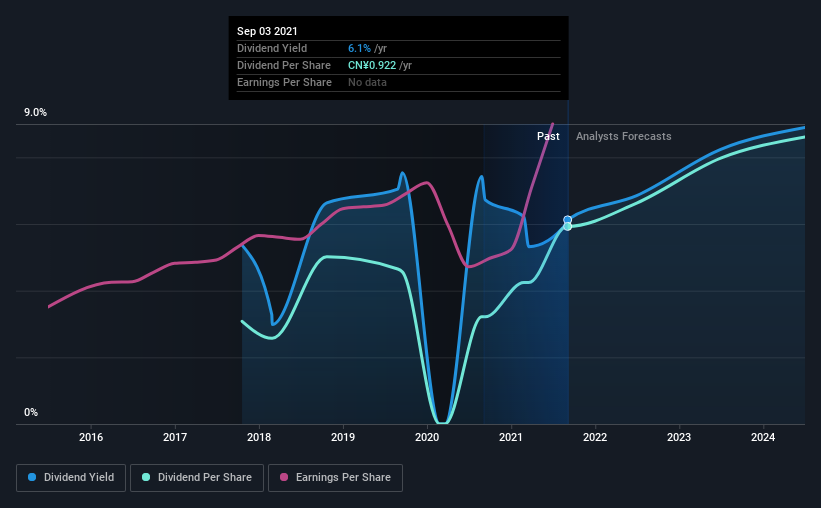Click the 6.1% dividend yield value
Viewport: 821px width, 508px height.
click(359, 48)
